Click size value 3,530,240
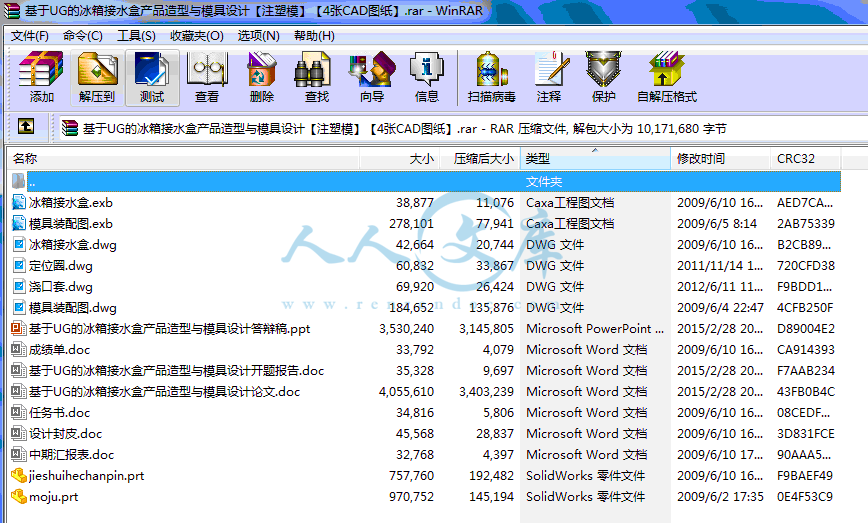Image resolution: width=868 pixels, height=523 pixels. coord(406,329)
